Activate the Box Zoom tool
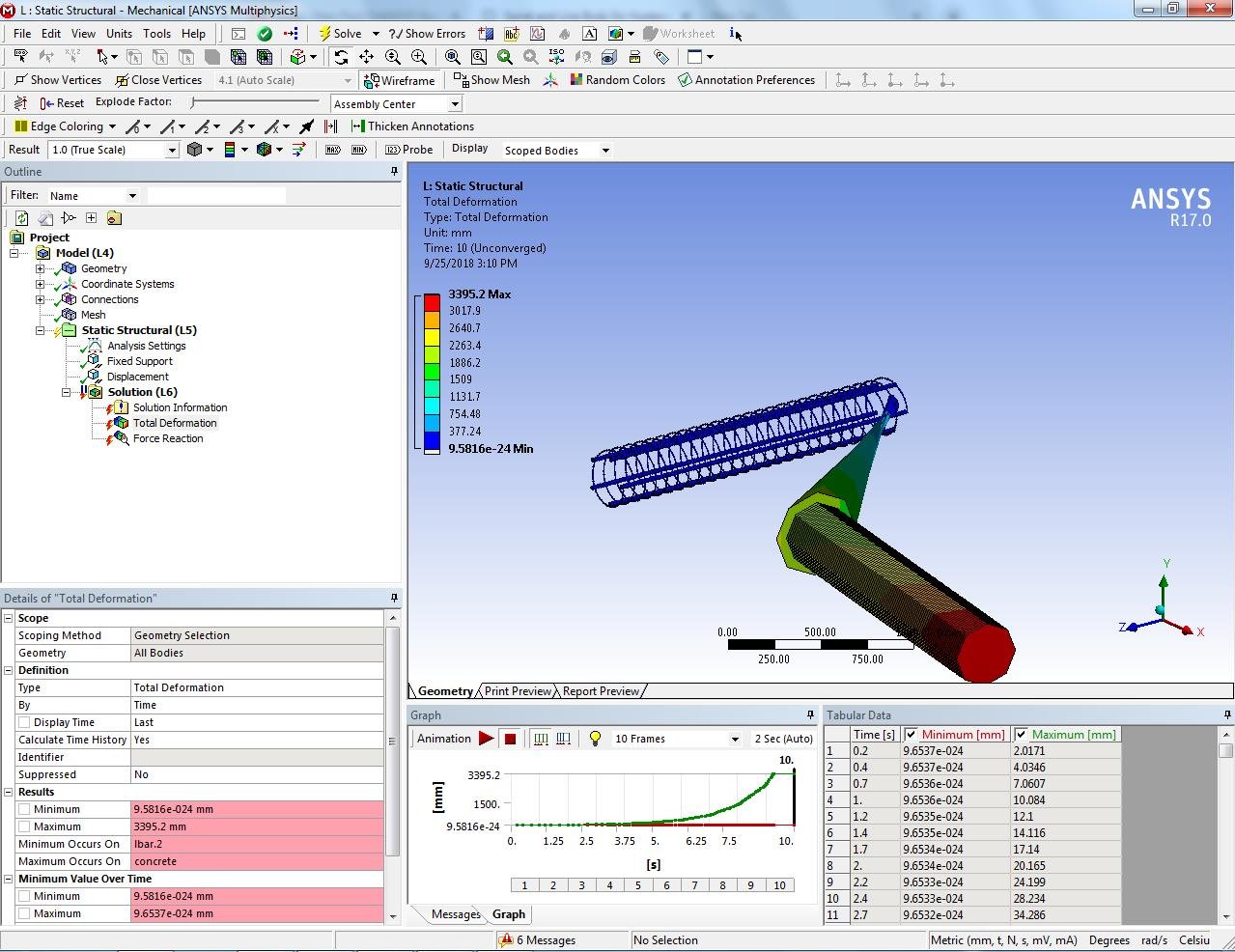The image size is (1235, 952). (x=418, y=57)
